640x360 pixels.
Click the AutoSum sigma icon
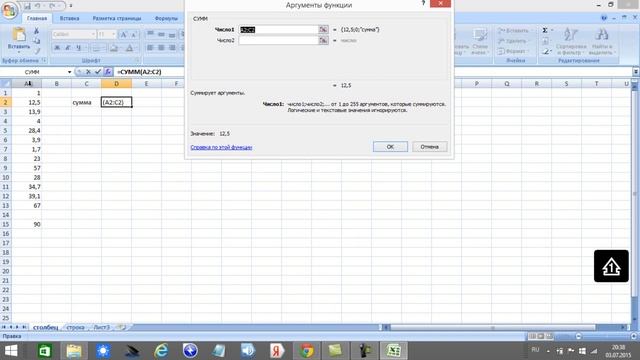click(545, 30)
